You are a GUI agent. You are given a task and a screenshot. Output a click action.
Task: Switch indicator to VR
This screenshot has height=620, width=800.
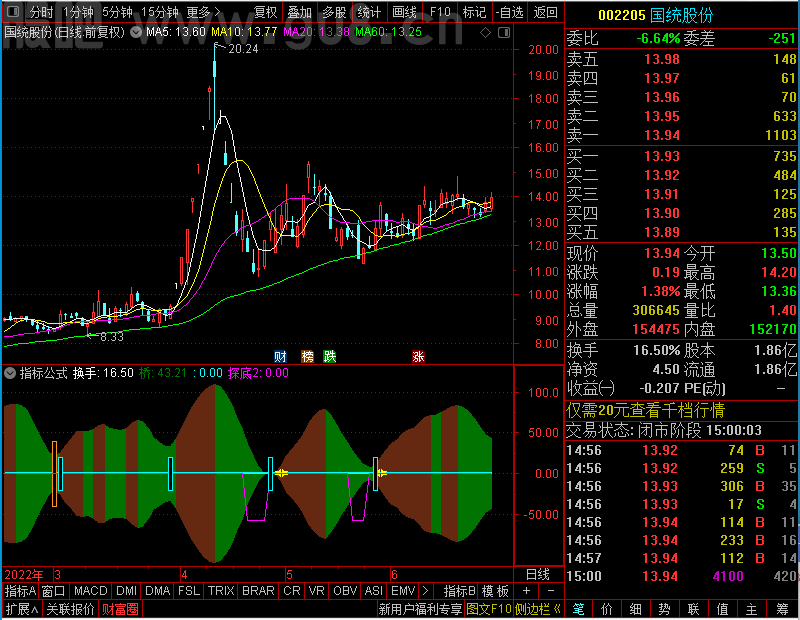pyautogui.click(x=316, y=591)
